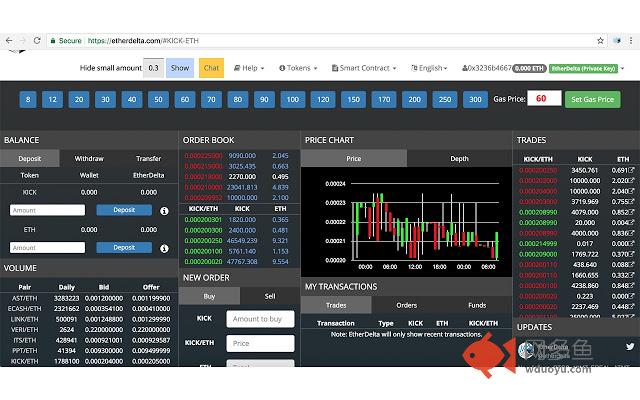This screenshot has width=640, height=400.
Task: Select the PPT/ETH pair in Volume
Action: (24, 351)
